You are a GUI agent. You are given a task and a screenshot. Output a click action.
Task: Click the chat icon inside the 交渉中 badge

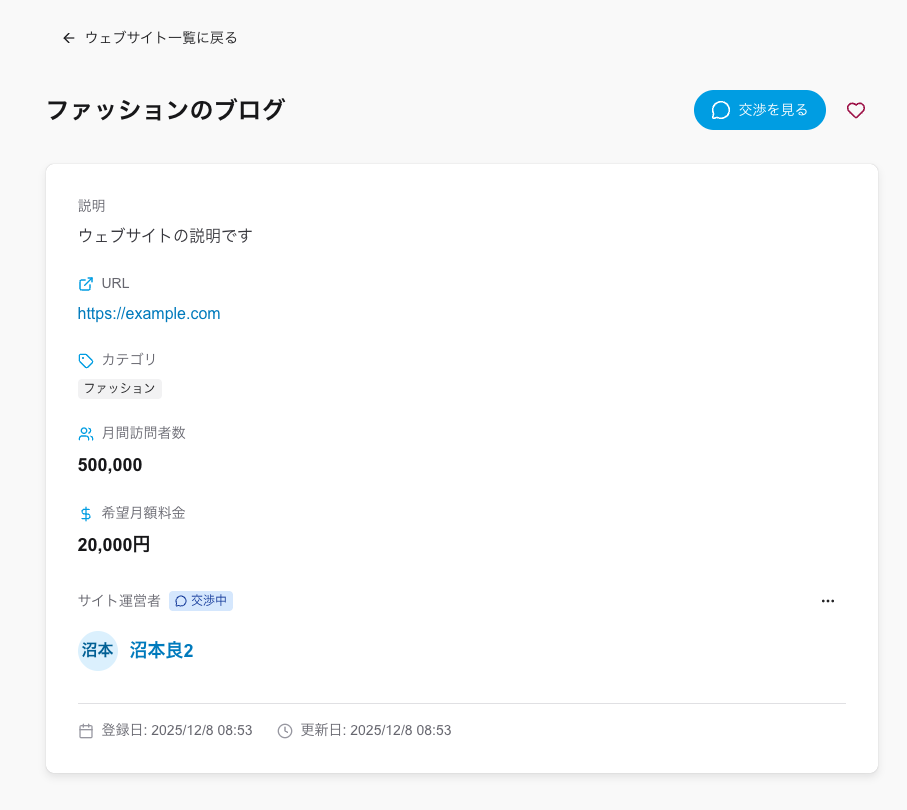click(x=180, y=601)
